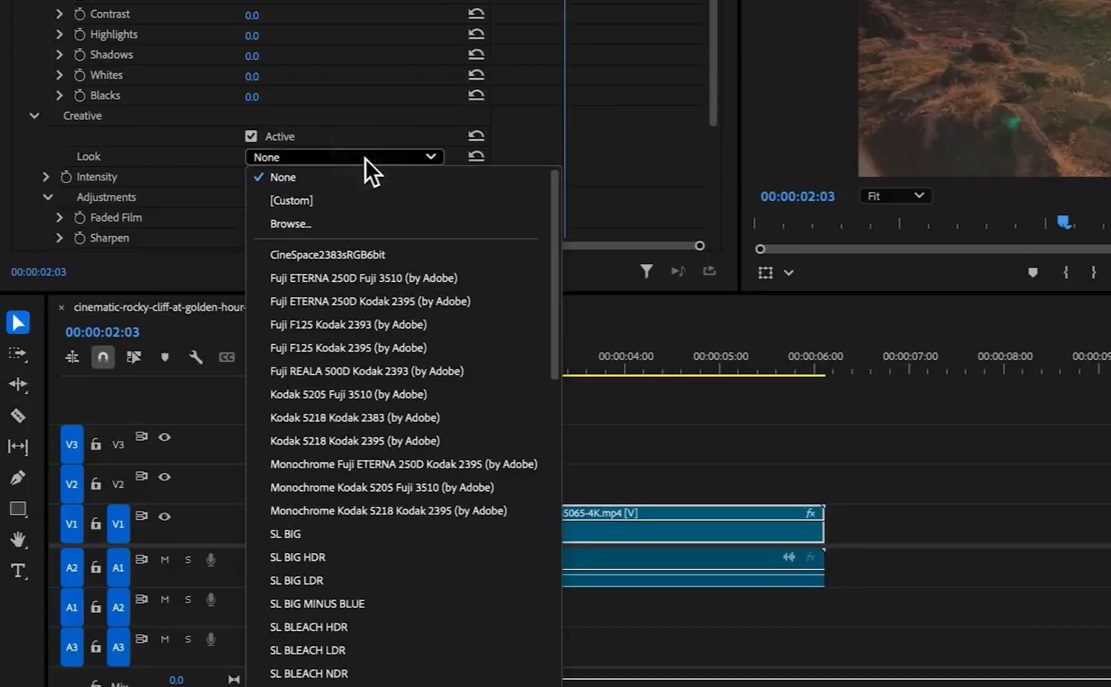Expand the Highlights parameter
The width and height of the screenshot is (1111, 687).
(x=59, y=34)
